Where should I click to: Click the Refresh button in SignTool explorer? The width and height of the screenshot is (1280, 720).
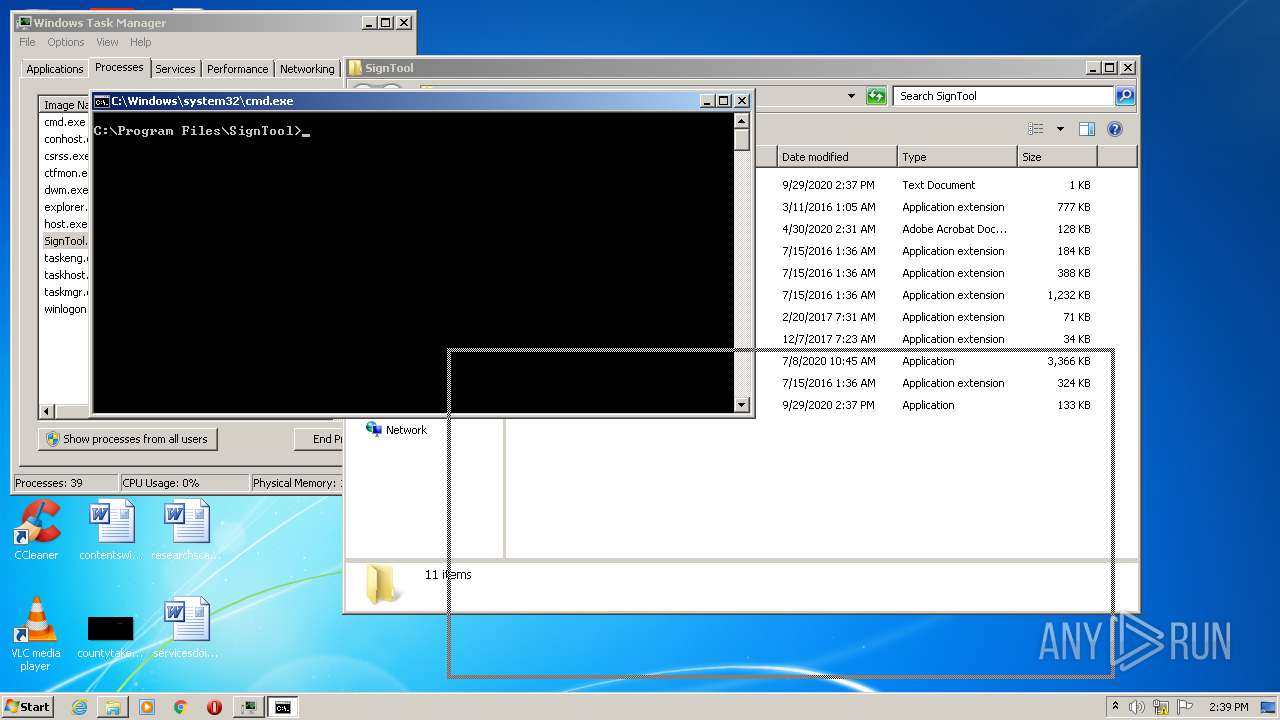876,96
